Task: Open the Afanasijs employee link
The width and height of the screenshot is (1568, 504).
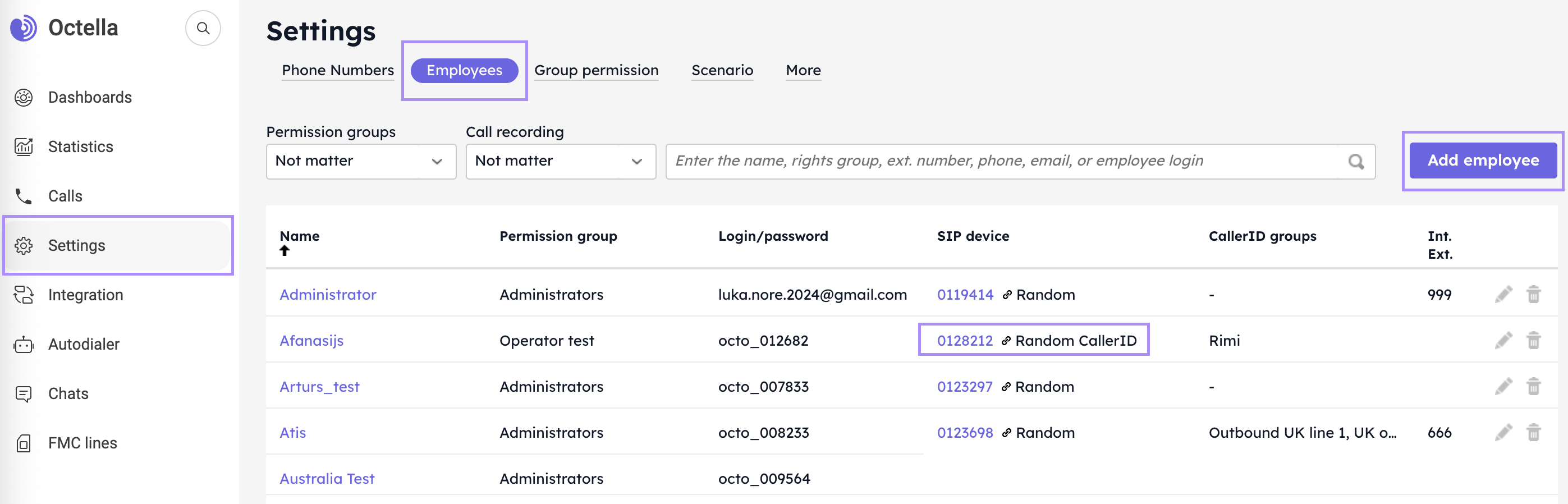Action: coord(311,341)
